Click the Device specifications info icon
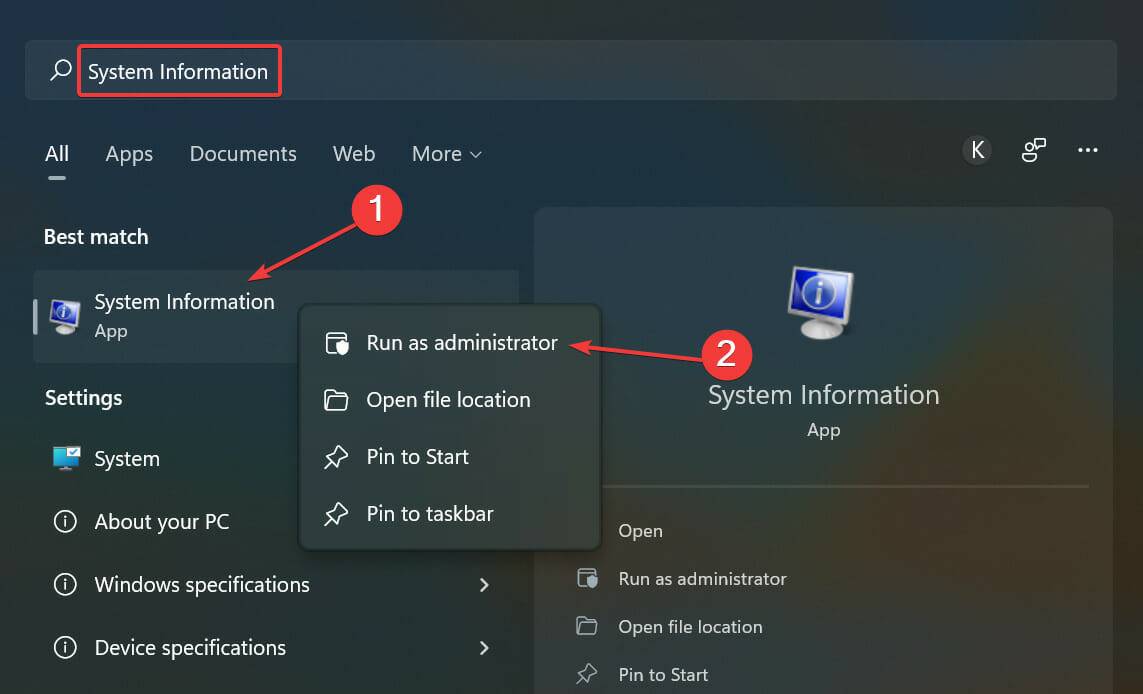1143x694 pixels. pos(65,648)
